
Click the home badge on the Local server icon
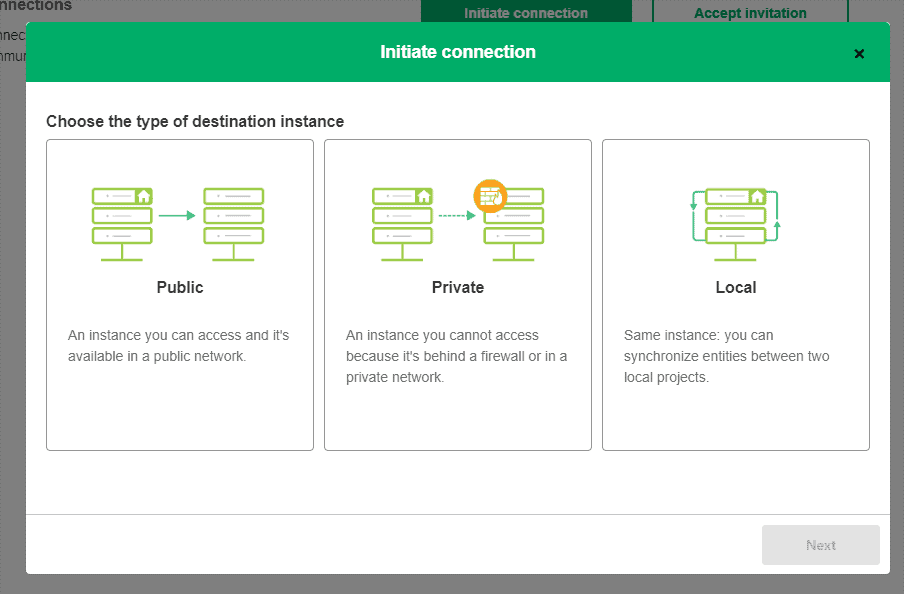point(757,196)
